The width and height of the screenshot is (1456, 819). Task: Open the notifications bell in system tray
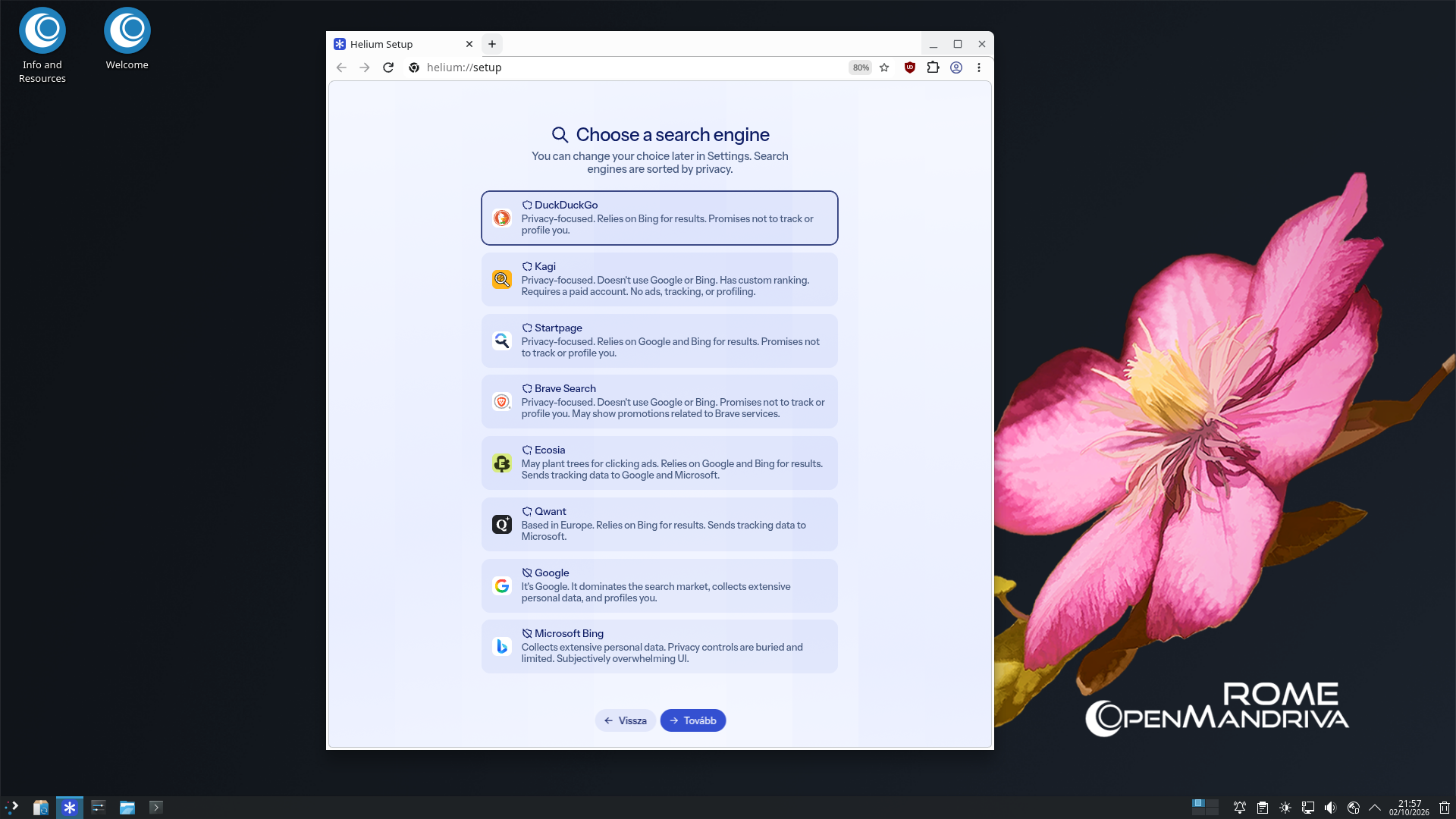pos(1239,808)
